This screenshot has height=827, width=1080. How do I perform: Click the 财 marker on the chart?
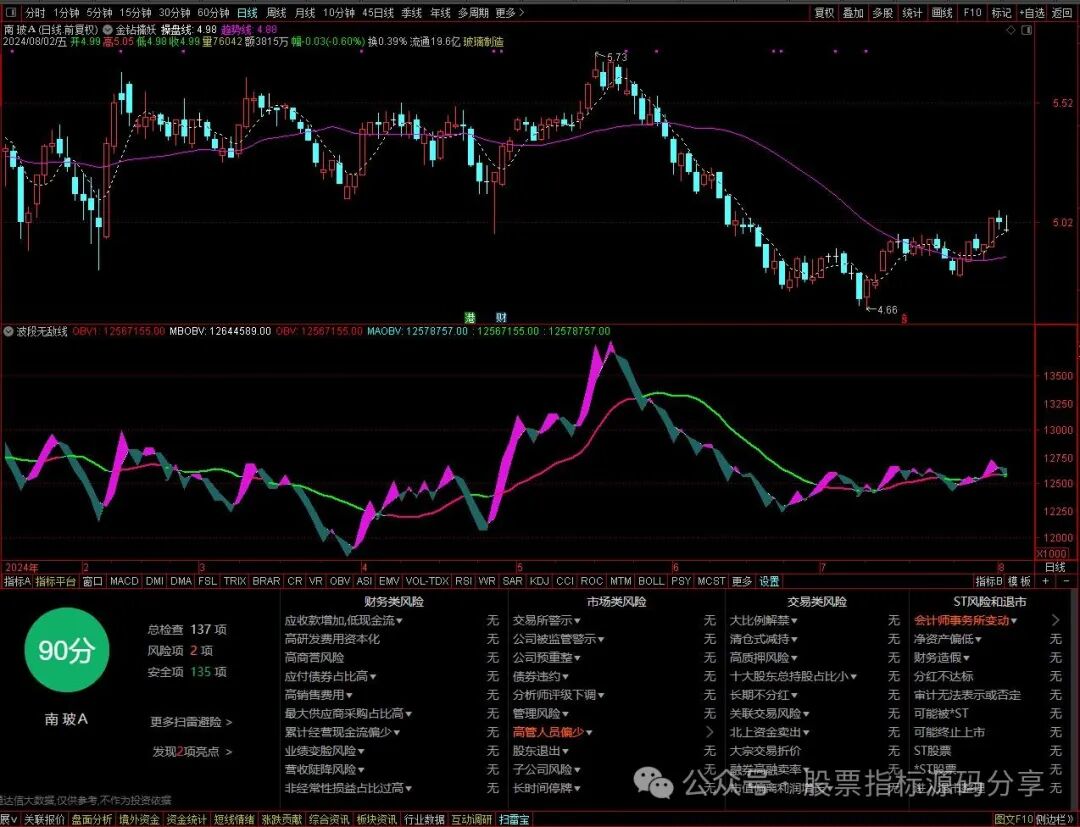pyautogui.click(x=501, y=317)
